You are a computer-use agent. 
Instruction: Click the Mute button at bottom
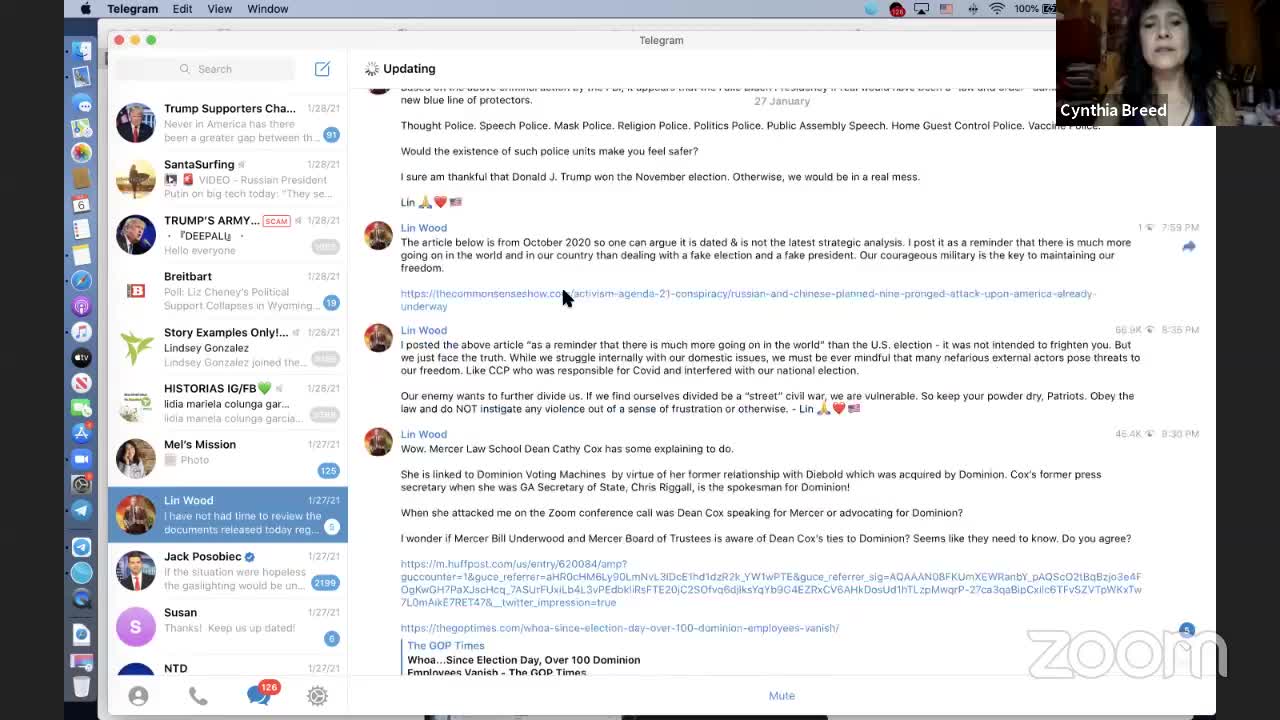pos(781,696)
